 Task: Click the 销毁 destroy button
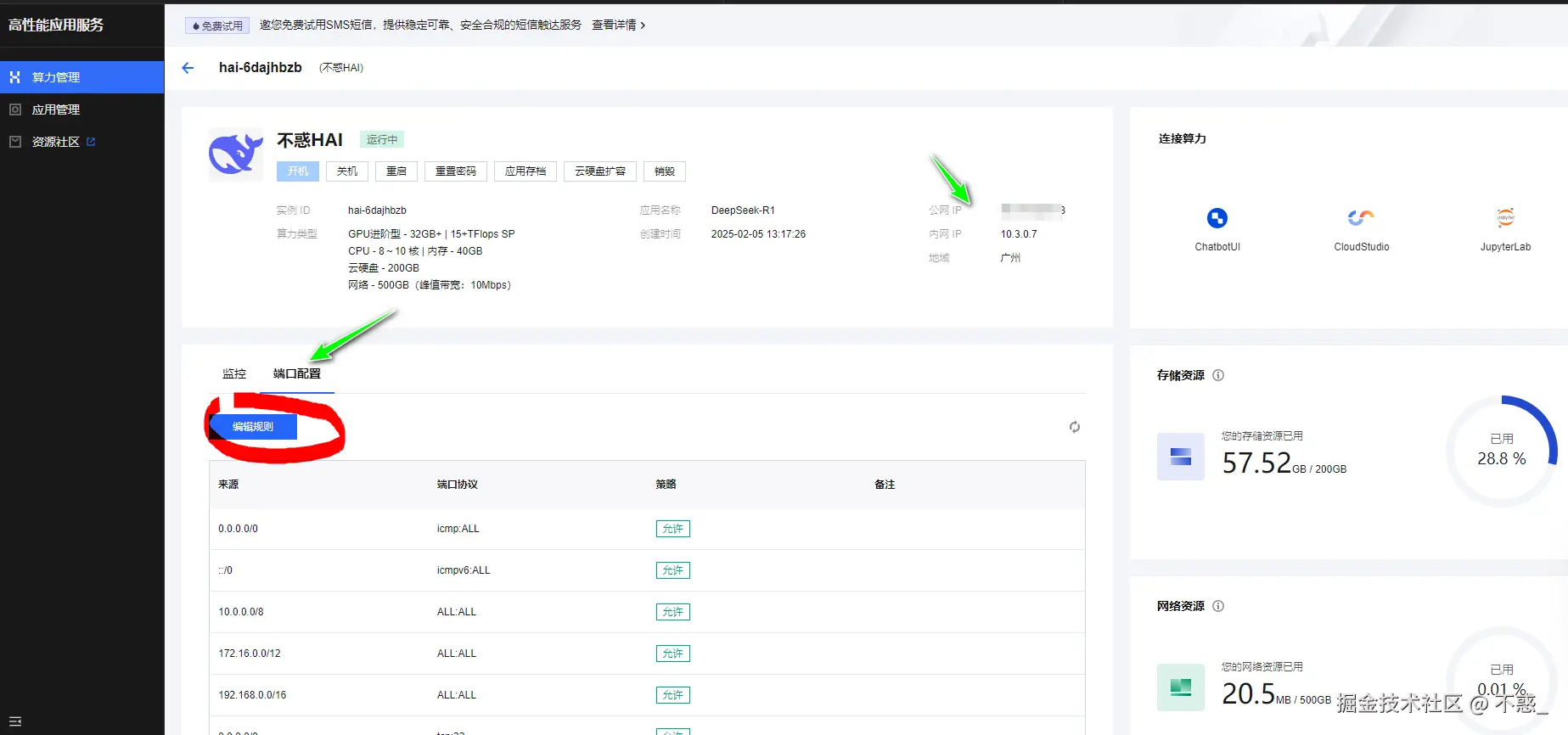665,171
